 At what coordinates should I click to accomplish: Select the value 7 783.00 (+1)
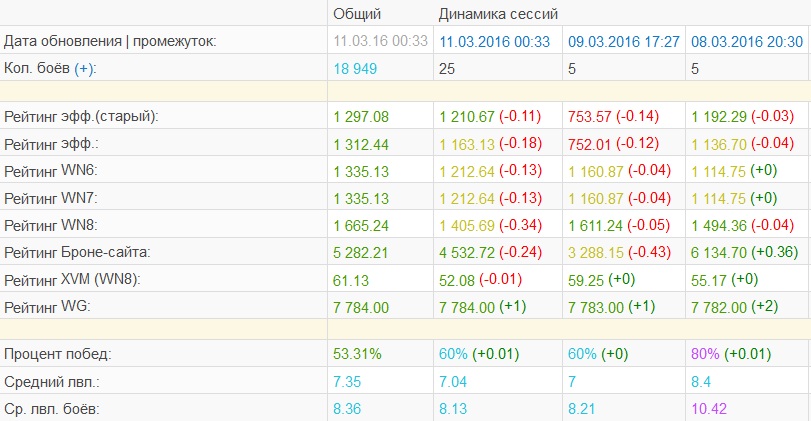click(x=611, y=307)
